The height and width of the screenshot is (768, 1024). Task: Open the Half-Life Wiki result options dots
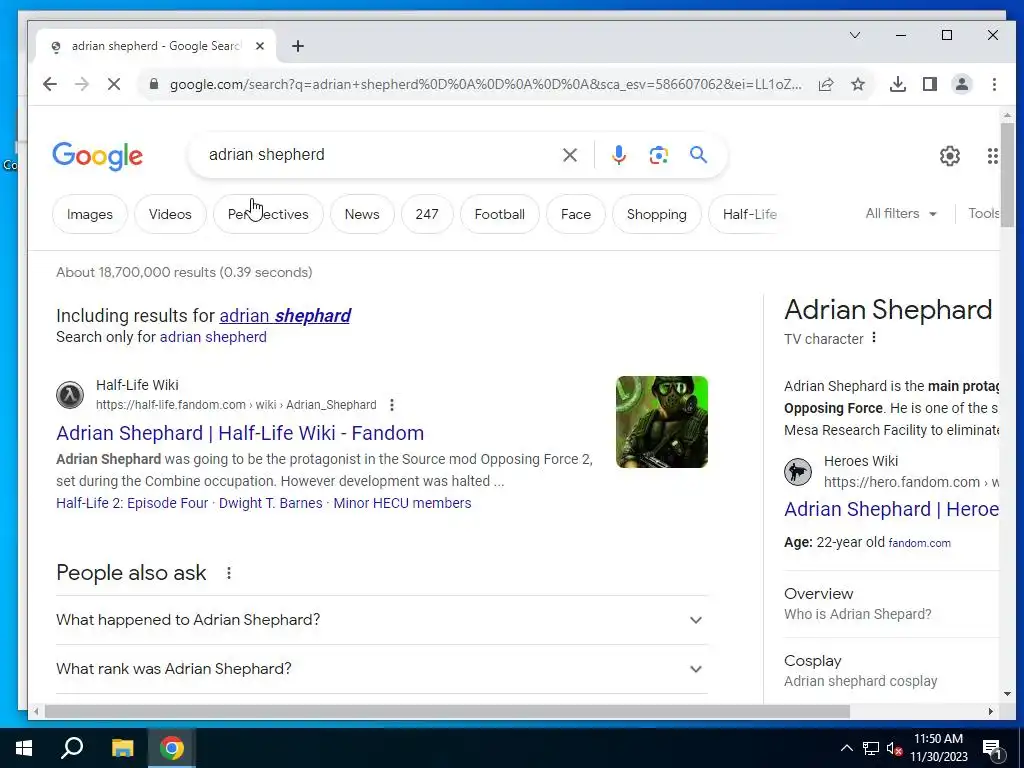click(x=392, y=405)
